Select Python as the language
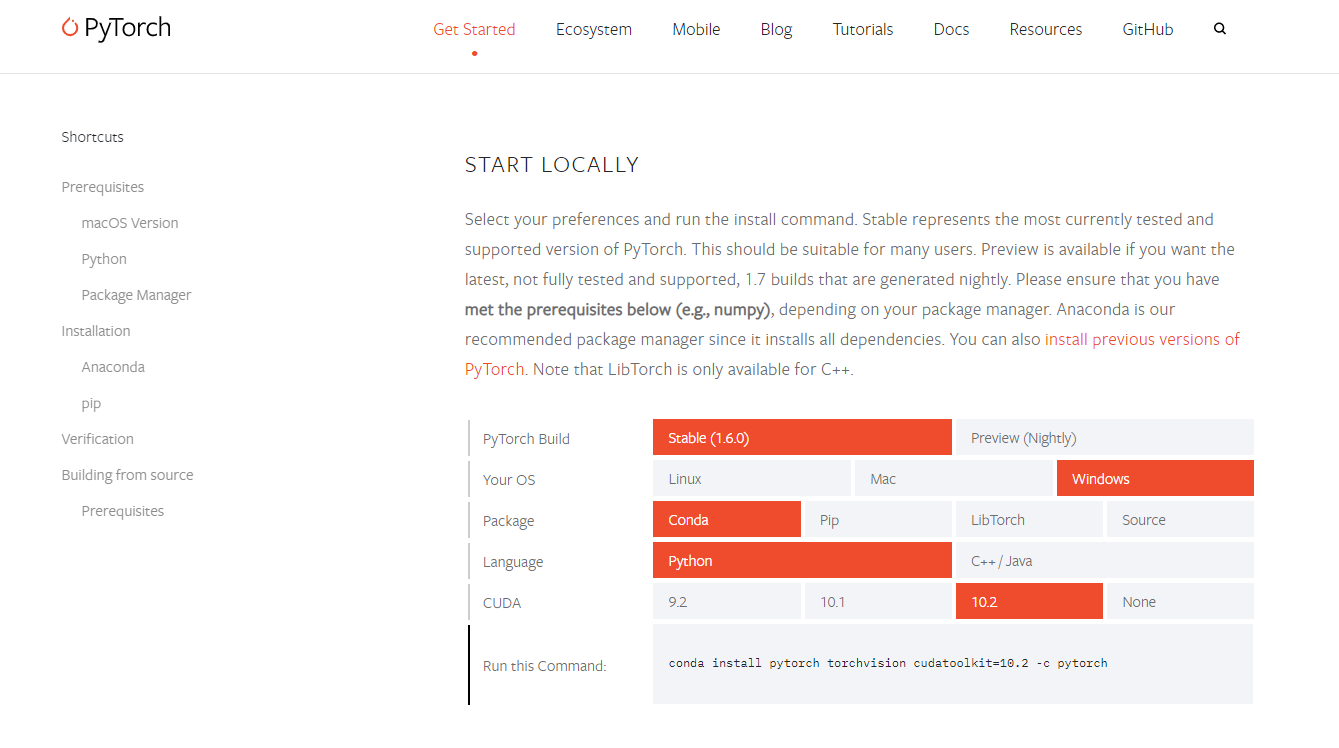1339x748 pixels. click(x=802, y=561)
